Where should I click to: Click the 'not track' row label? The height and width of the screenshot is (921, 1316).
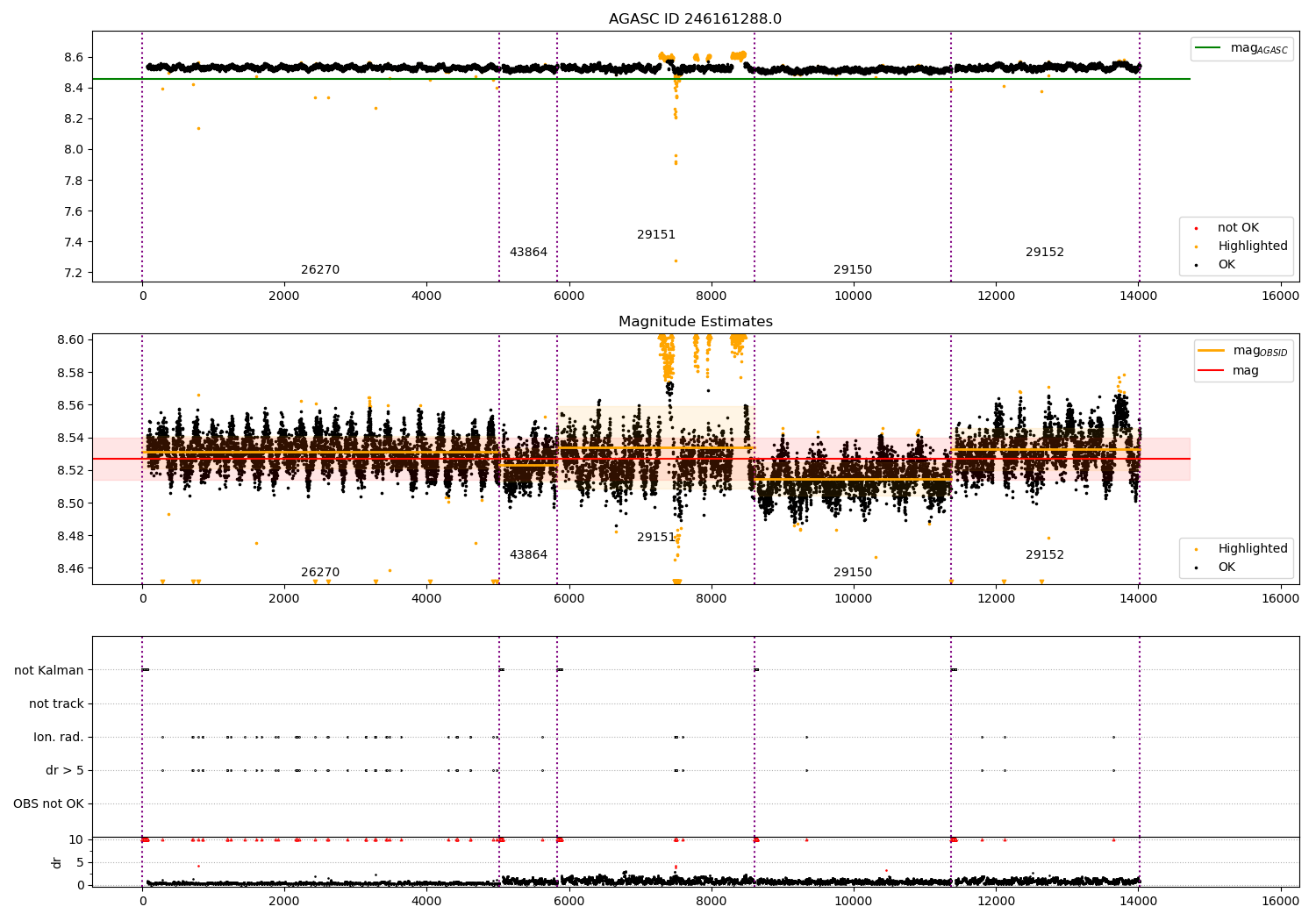(56, 704)
